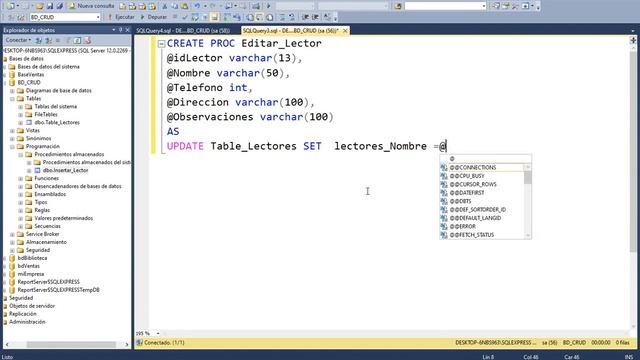Switch to the SQLQuery3.sql tab
This screenshot has width=640, height=360.
pyautogui.click(x=290, y=31)
